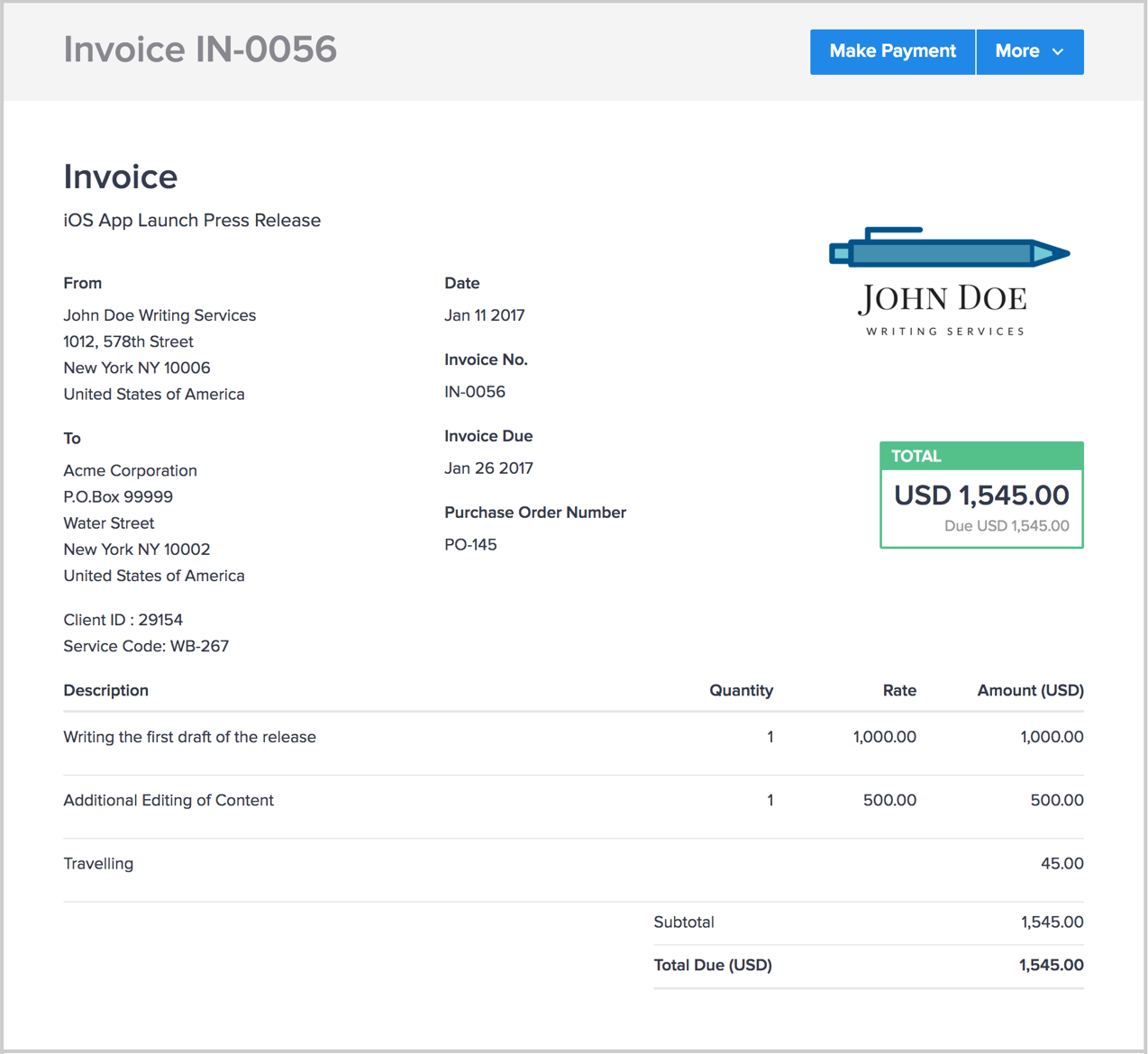Click the blue pen logo icon
The width and height of the screenshot is (1148, 1054).
coord(948,248)
